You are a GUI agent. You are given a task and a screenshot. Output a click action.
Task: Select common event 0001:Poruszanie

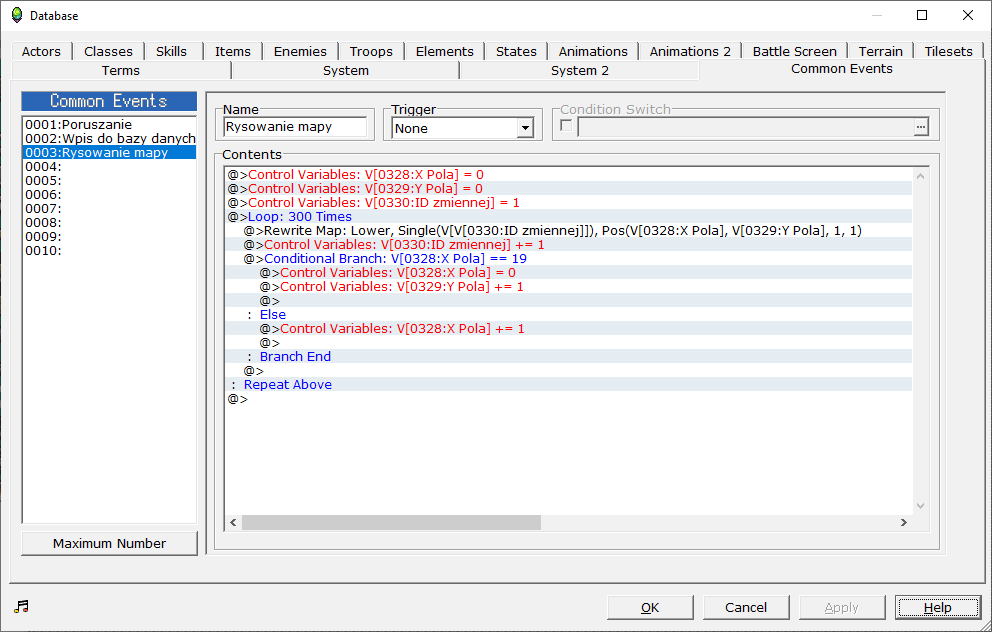click(x=109, y=125)
